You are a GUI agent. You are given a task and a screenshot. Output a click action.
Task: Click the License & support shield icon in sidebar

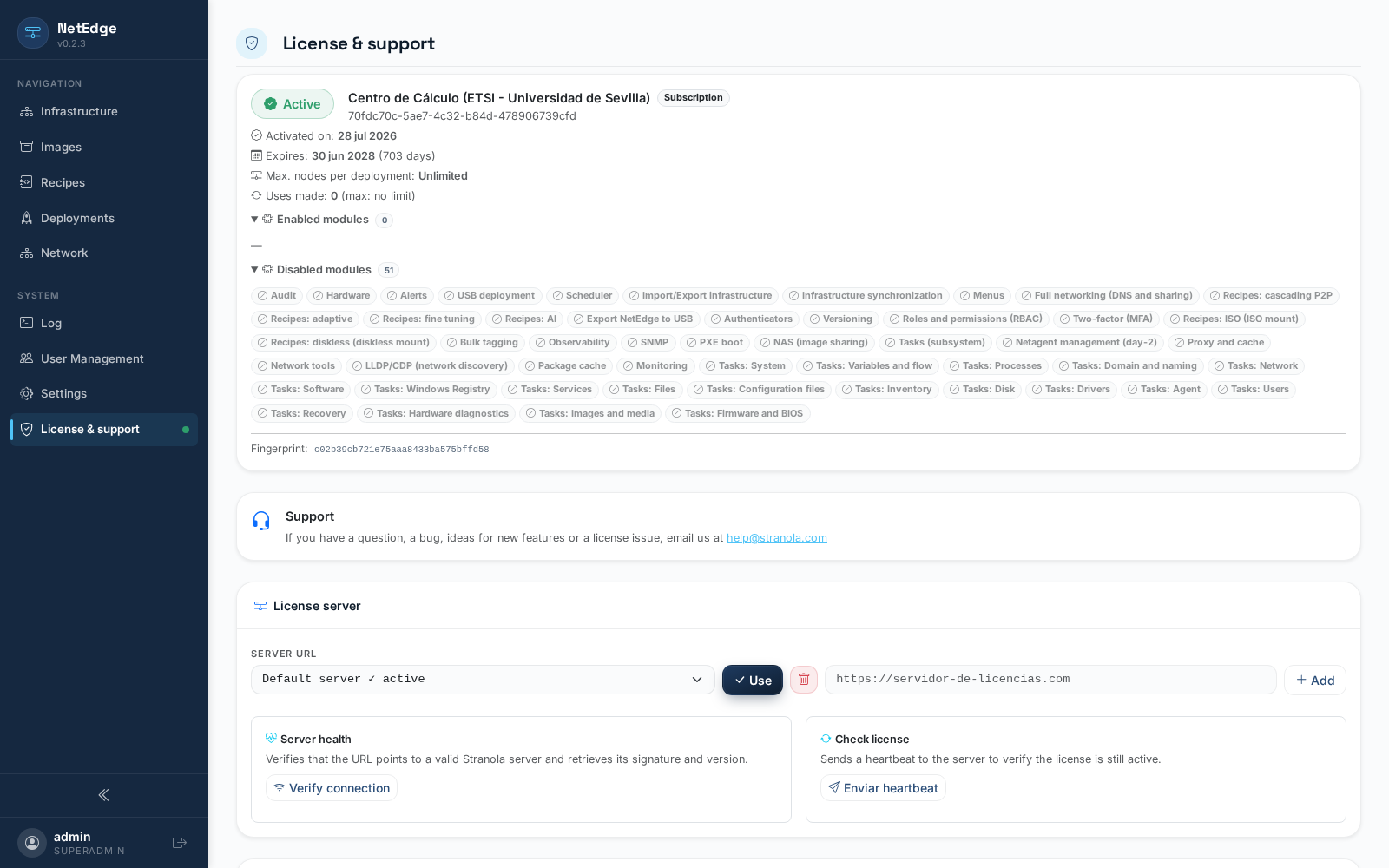tap(27, 430)
